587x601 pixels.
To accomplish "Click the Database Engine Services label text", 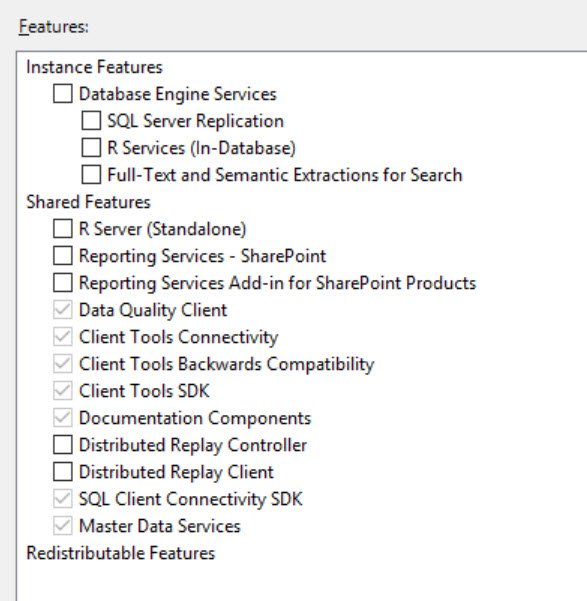I will coord(178,94).
